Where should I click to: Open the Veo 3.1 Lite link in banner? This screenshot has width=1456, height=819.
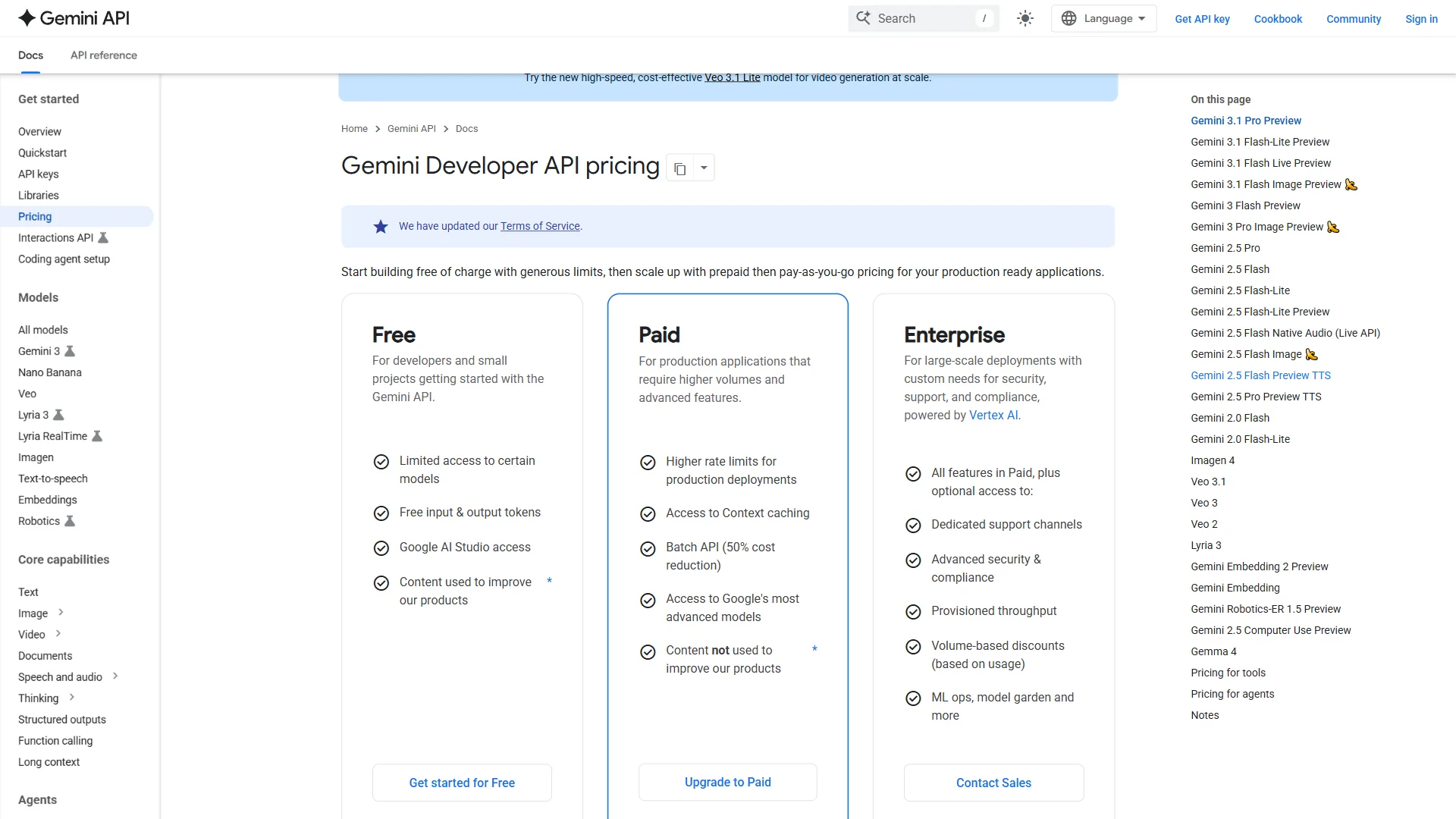[733, 77]
